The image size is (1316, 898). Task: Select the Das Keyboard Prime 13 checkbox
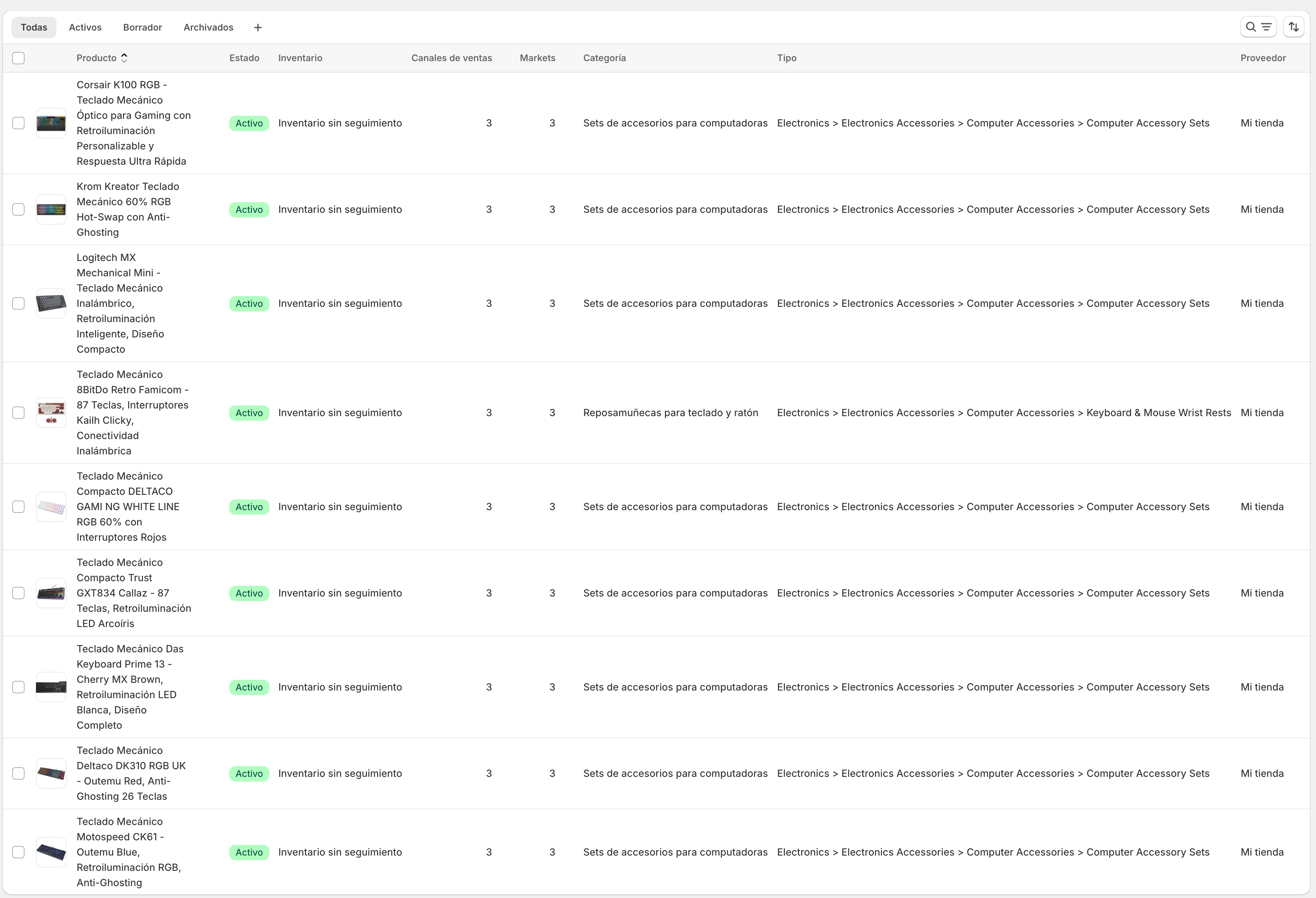point(19,687)
